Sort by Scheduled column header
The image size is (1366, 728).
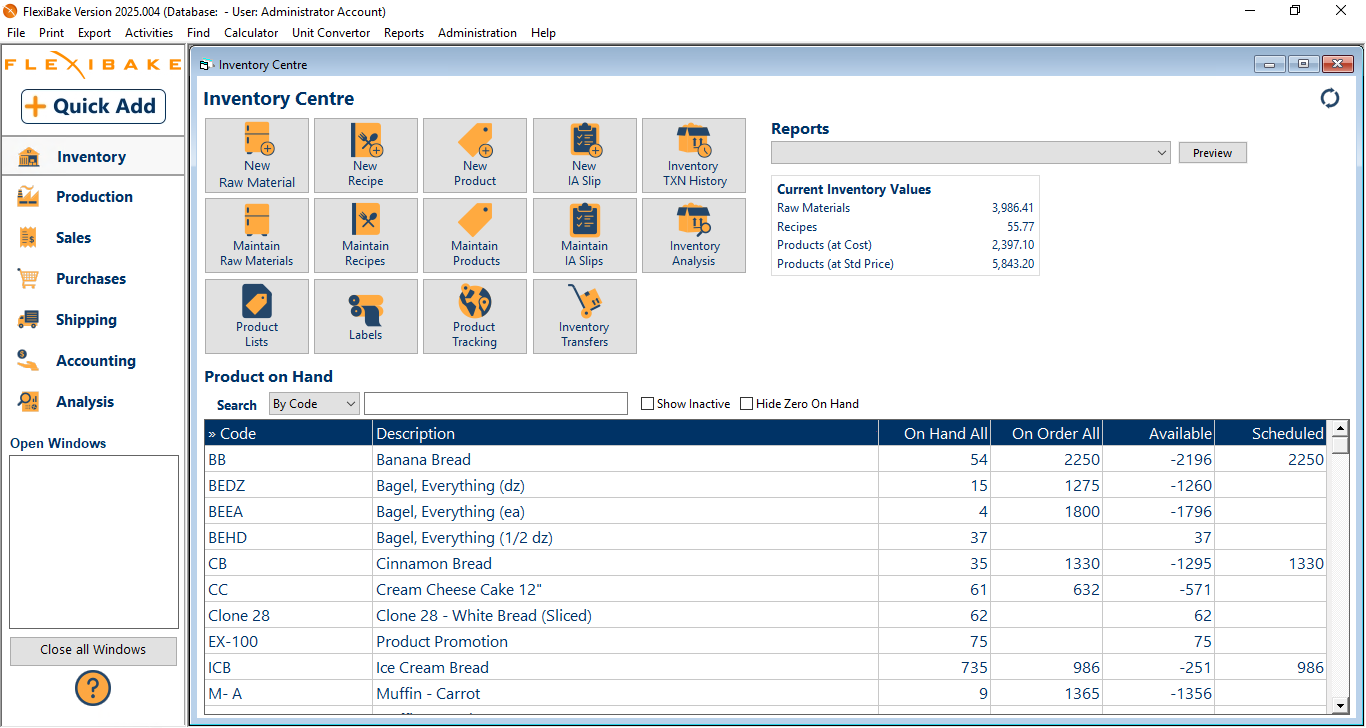pyautogui.click(x=1270, y=433)
